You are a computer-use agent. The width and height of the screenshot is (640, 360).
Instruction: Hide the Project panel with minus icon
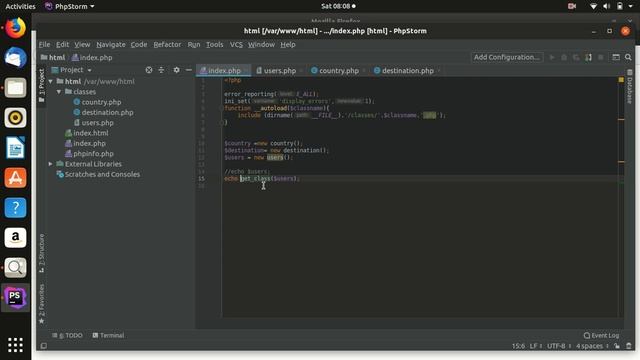pyautogui.click(x=189, y=70)
